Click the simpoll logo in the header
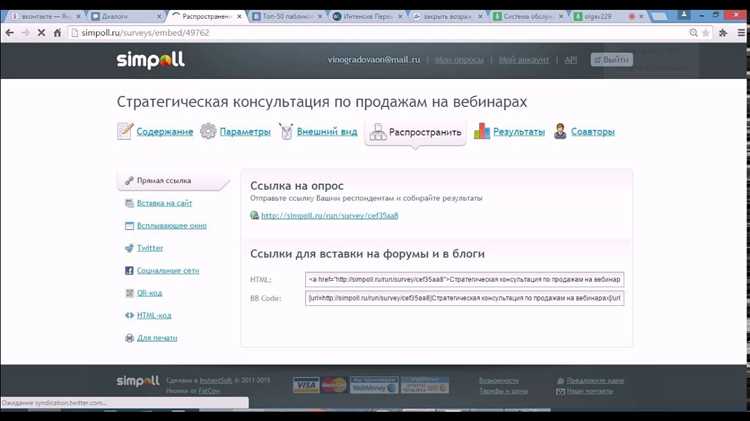750x421 pixels. click(150, 60)
